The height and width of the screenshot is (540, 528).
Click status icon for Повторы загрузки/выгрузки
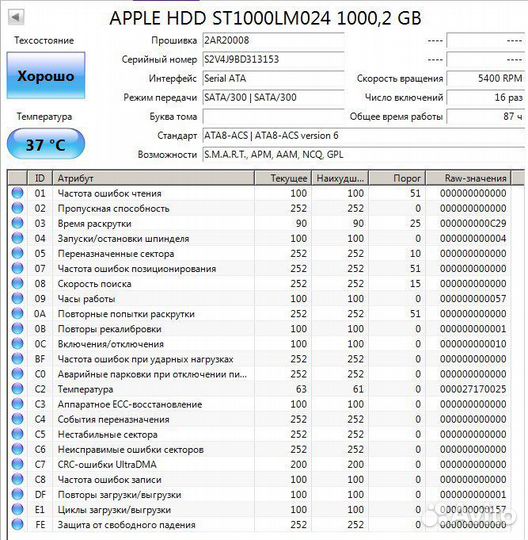(17, 494)
